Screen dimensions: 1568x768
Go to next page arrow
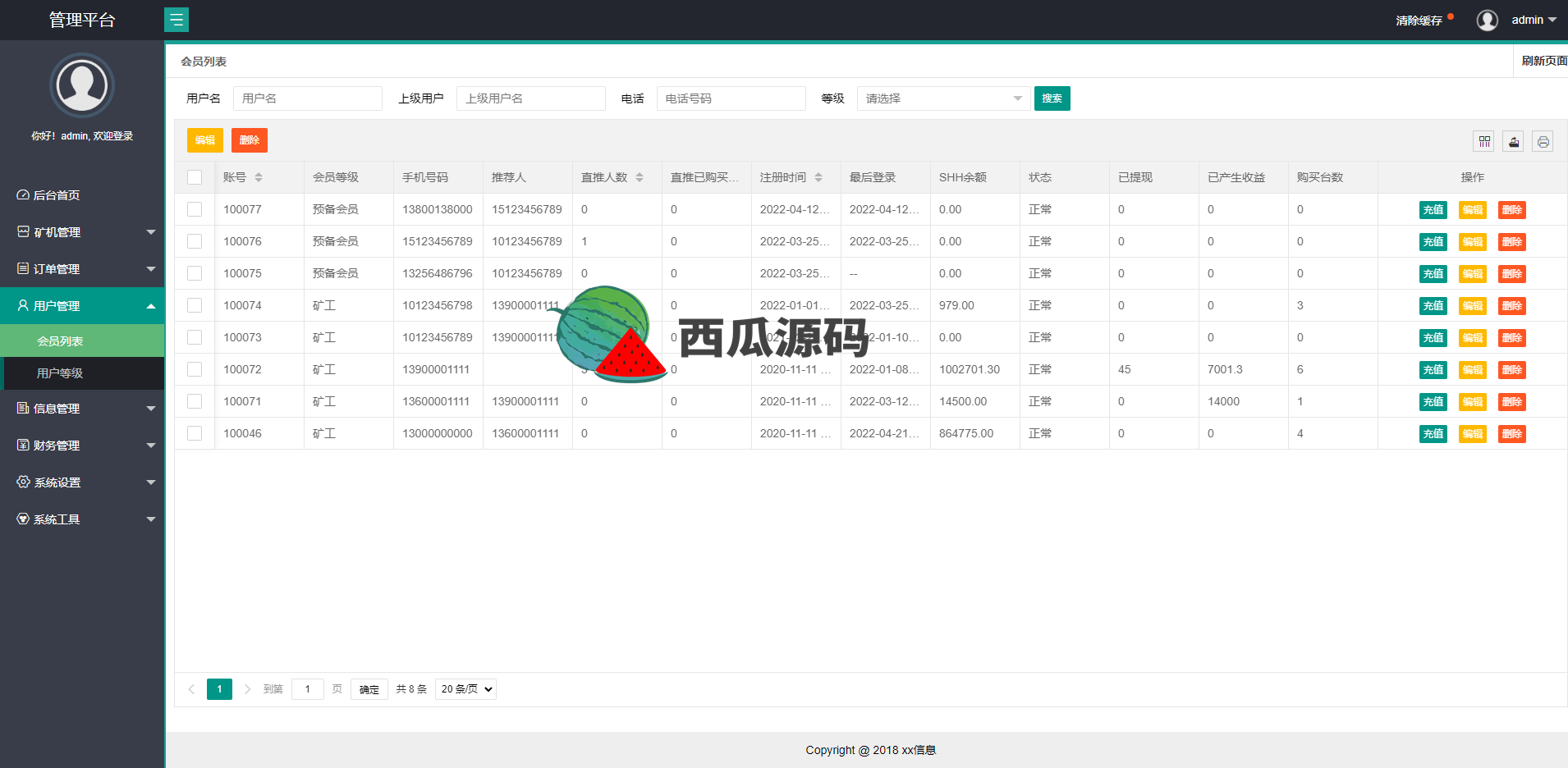point(247,689)
